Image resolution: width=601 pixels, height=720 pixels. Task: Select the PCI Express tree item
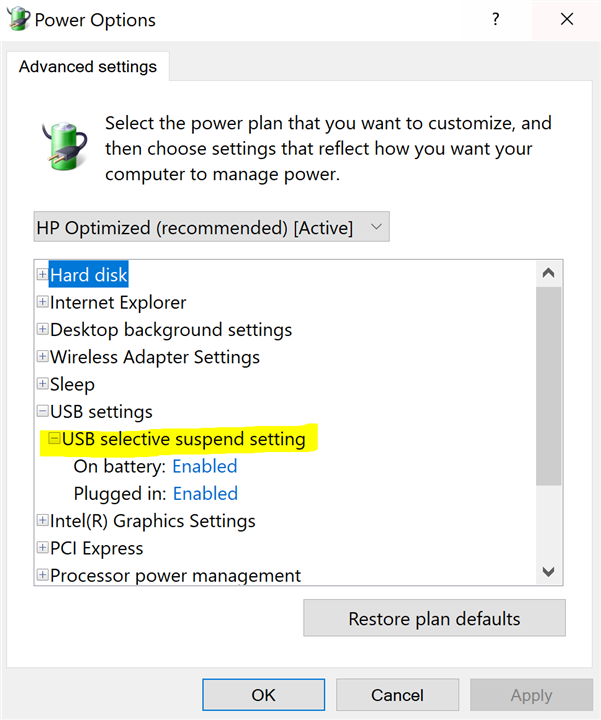coord(97,548)
